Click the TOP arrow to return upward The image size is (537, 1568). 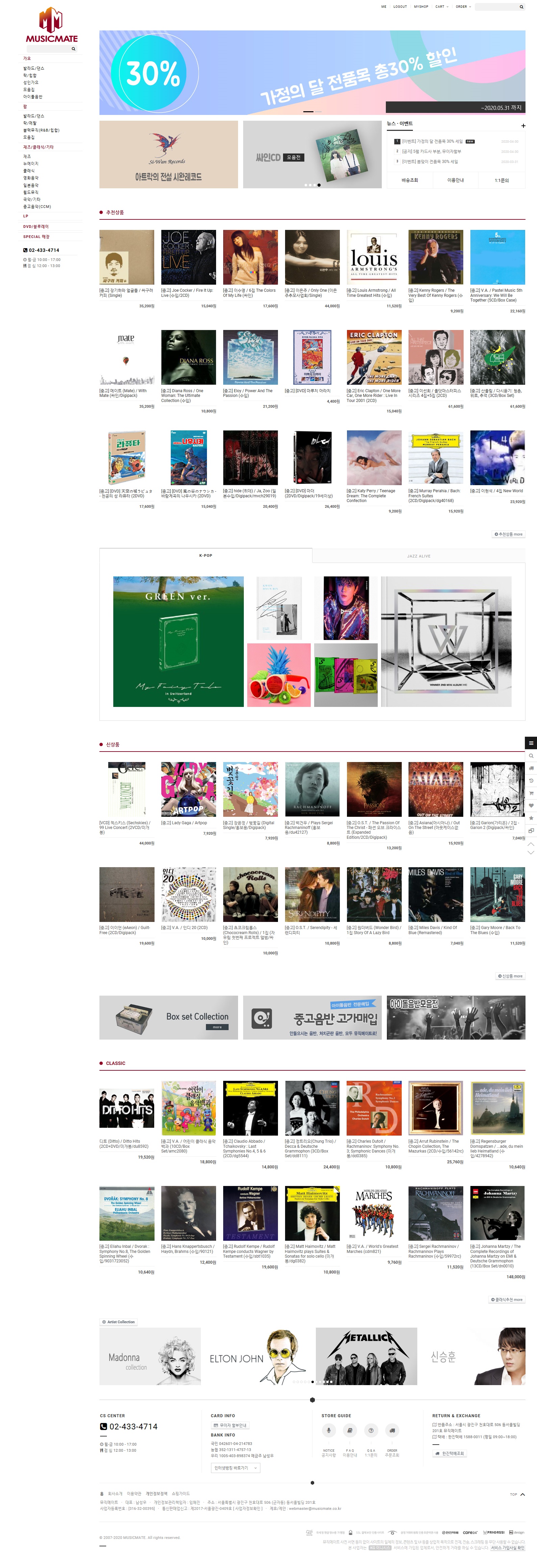[517, 1494]
